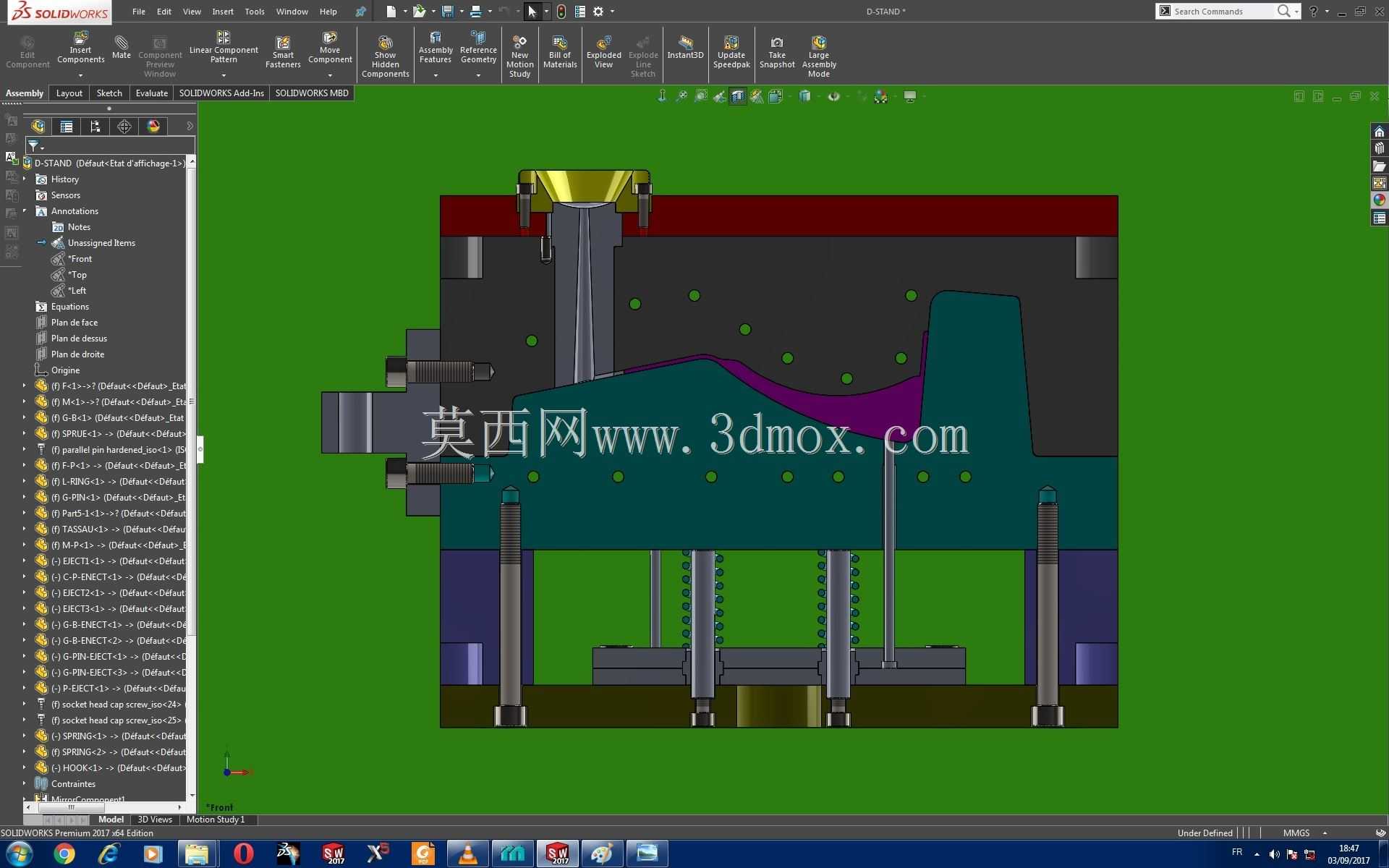Viewport: 1389px width, 868px height.
Task: Launch Smart Fasteners
Action: click(283, 52)
